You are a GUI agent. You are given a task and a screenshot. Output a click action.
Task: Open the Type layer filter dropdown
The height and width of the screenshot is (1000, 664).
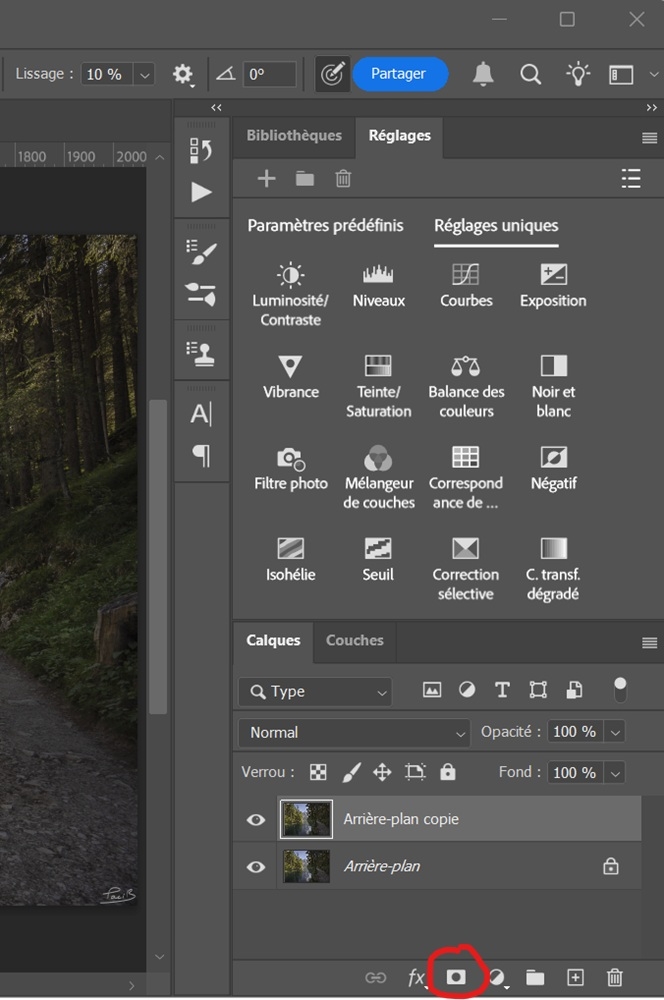click(x=315, y=691)
